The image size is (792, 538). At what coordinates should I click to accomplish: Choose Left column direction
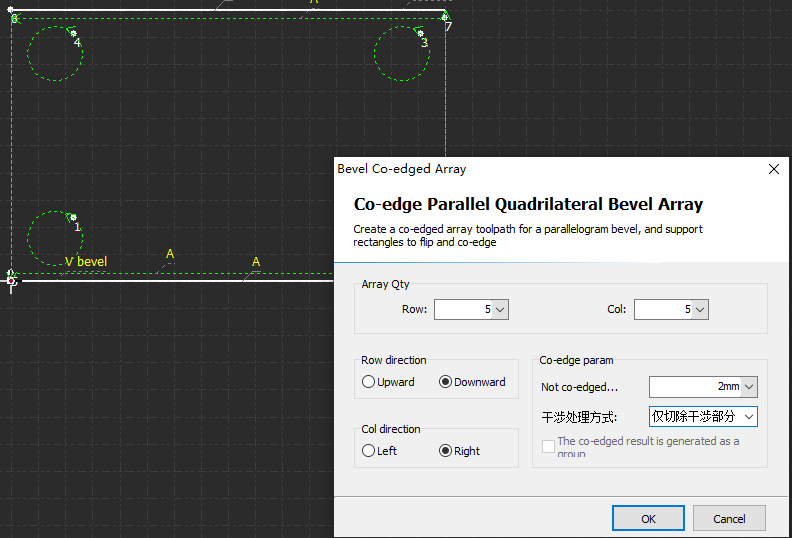pyautogui.click(x=368, y=451)
